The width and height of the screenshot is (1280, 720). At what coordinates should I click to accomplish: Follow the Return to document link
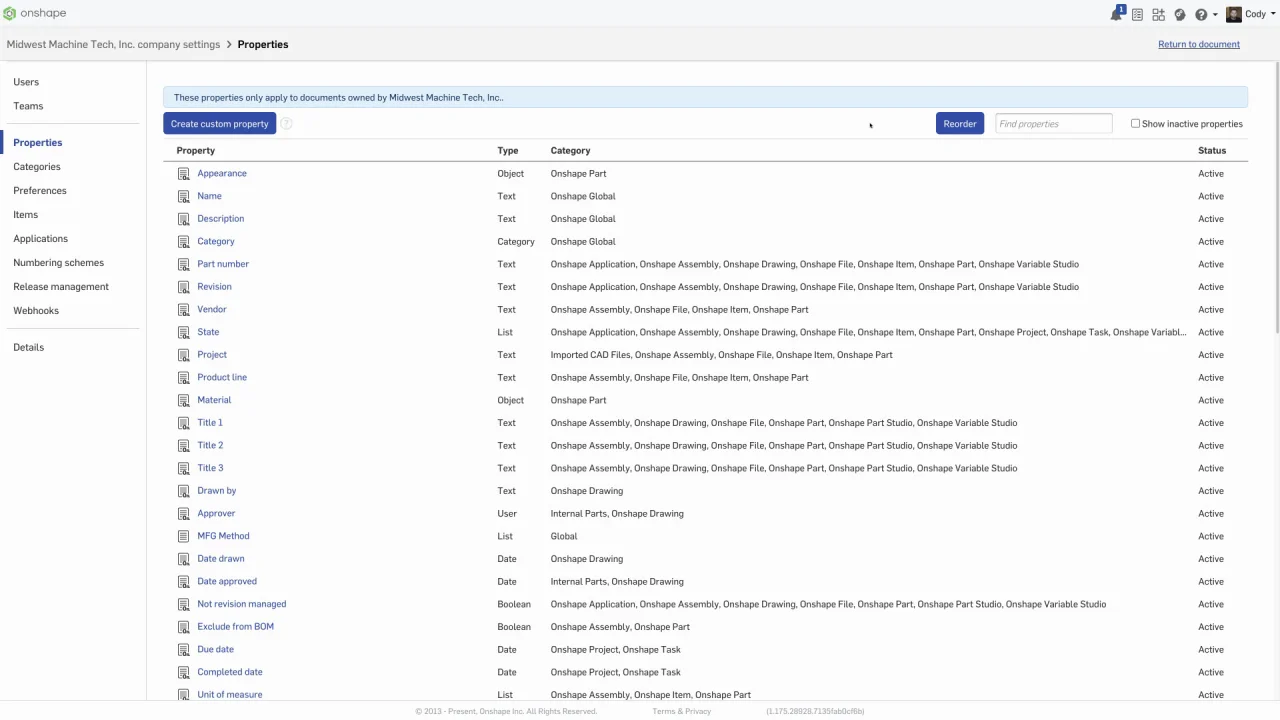coord(1198,44)
